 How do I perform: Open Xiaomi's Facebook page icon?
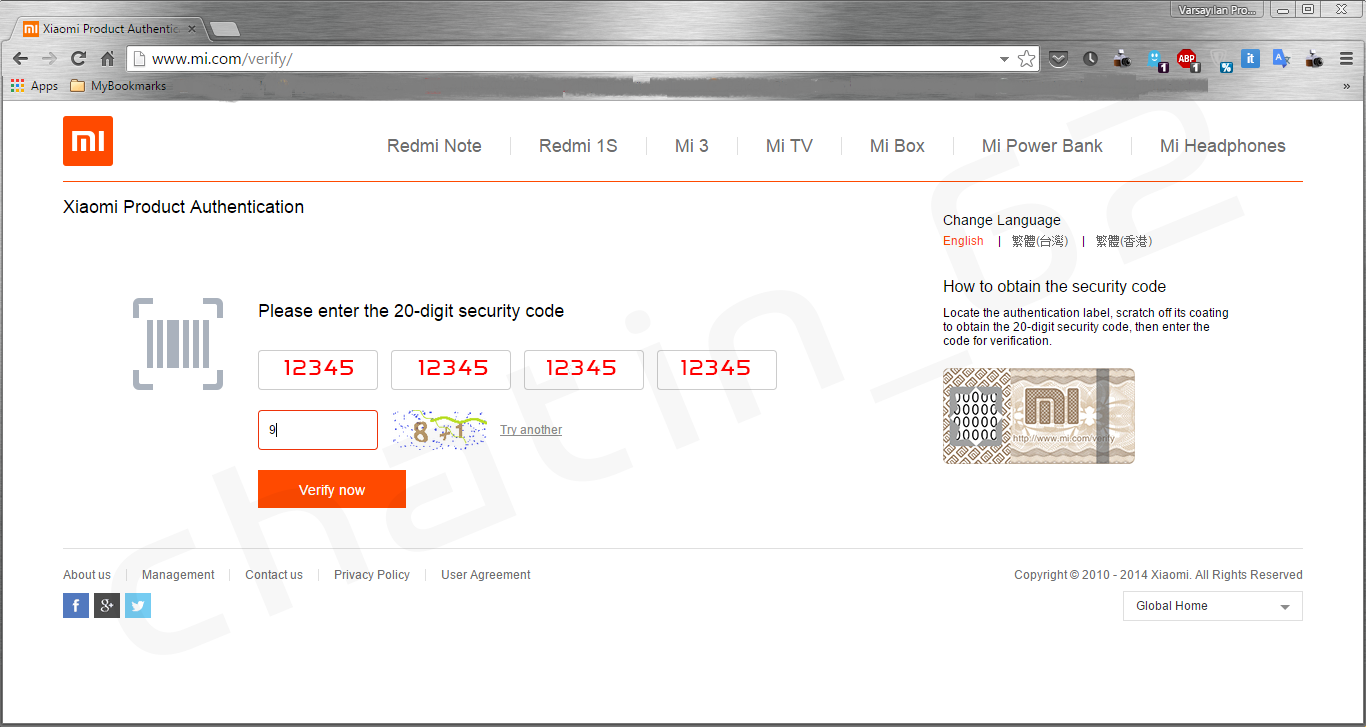[76, 605]
